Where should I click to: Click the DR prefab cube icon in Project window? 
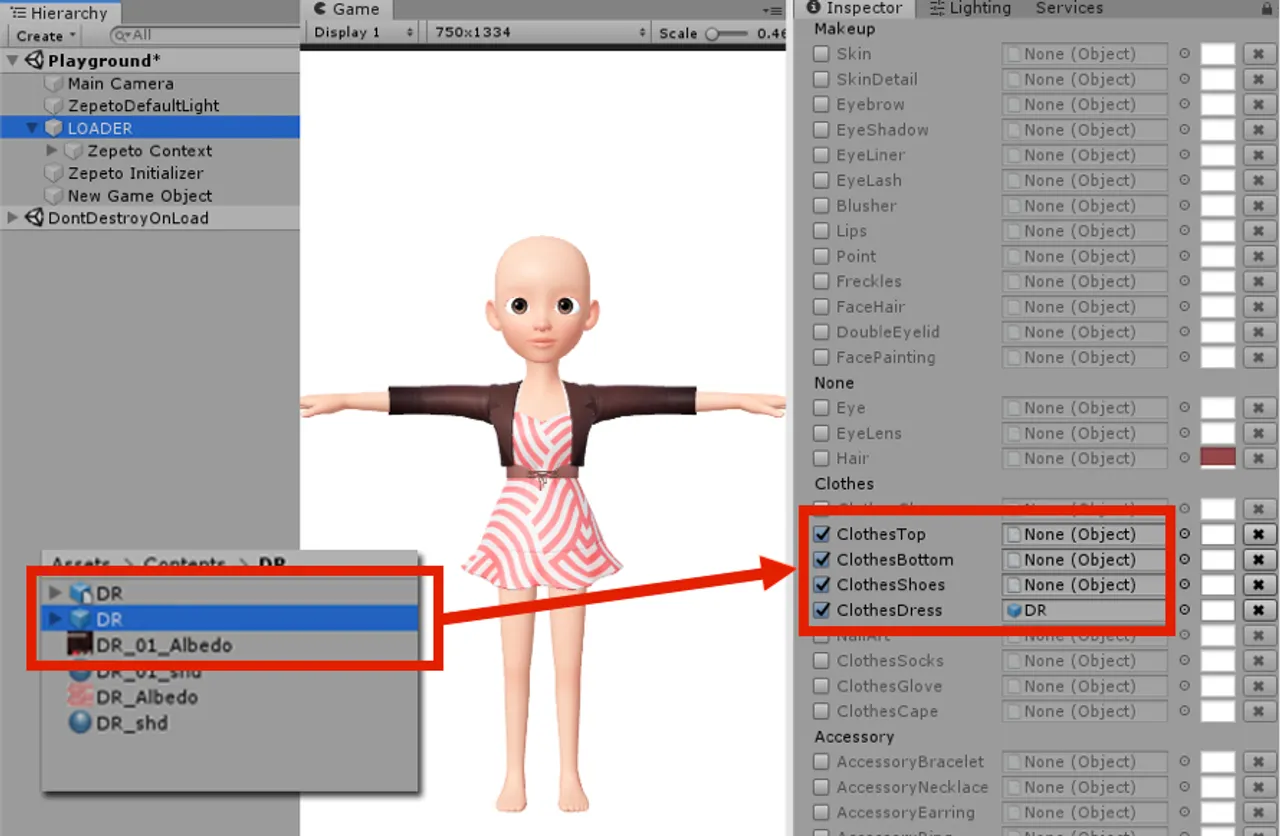click(x=80, y=593)
